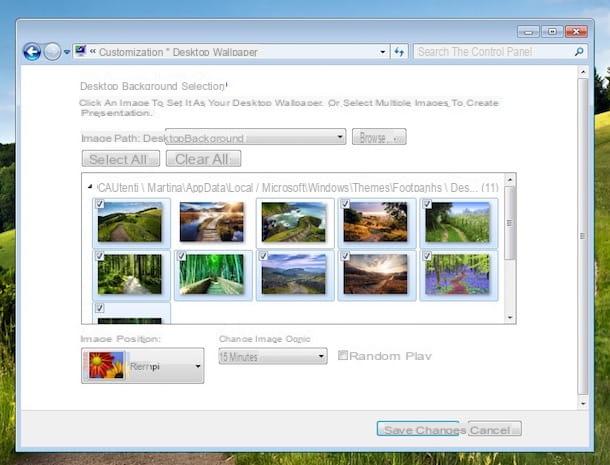The image size is (610, 465).
Task: Click the Customization breadcrumb
Action: click(x=131, y=52)
